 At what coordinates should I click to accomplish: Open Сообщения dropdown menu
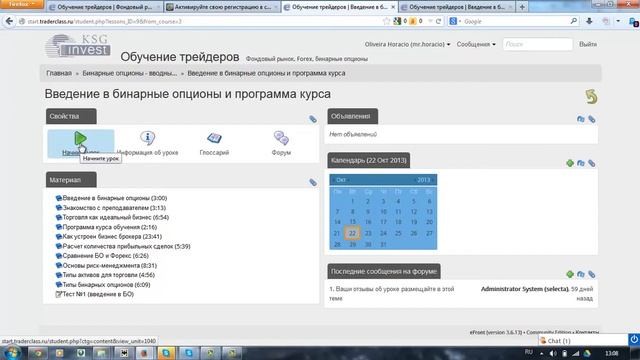(476, 44)
